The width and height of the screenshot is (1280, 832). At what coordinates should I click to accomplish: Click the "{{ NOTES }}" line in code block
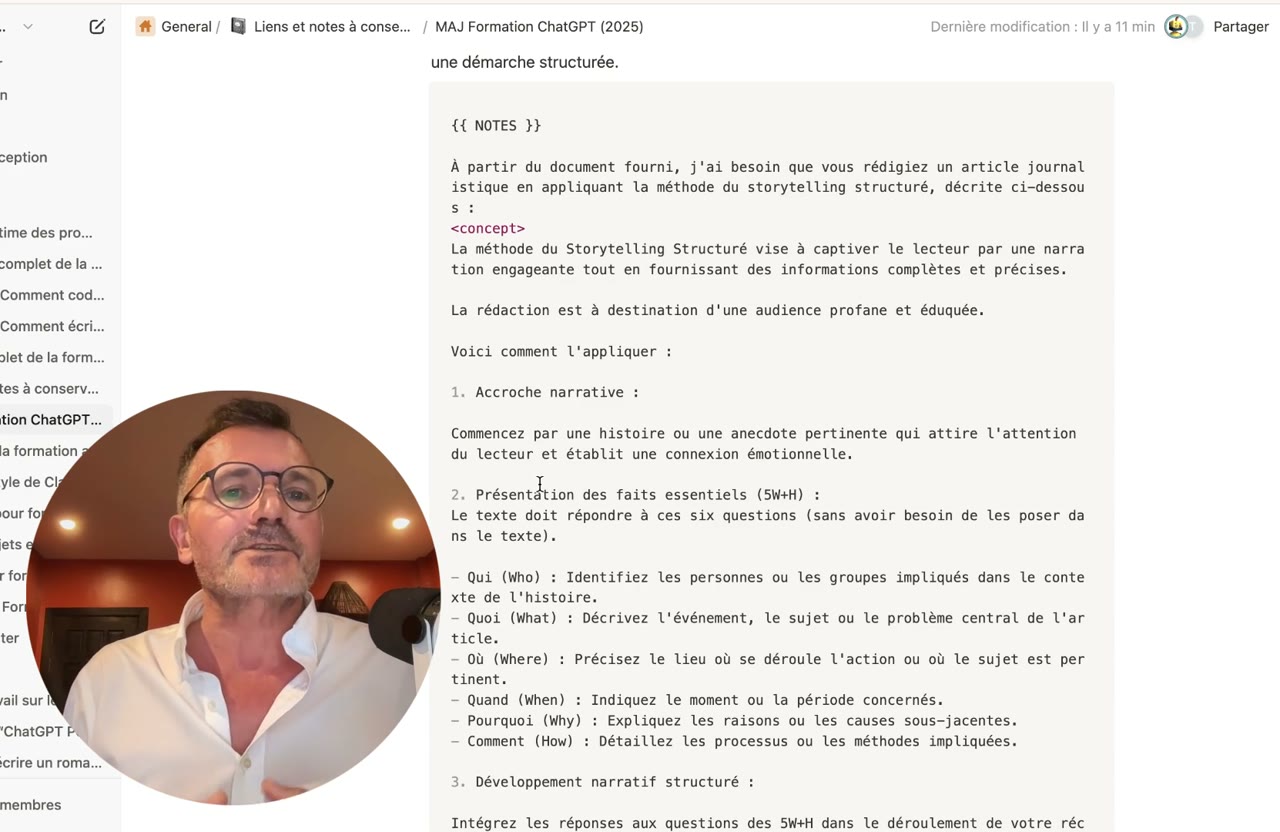coord(496,126)
